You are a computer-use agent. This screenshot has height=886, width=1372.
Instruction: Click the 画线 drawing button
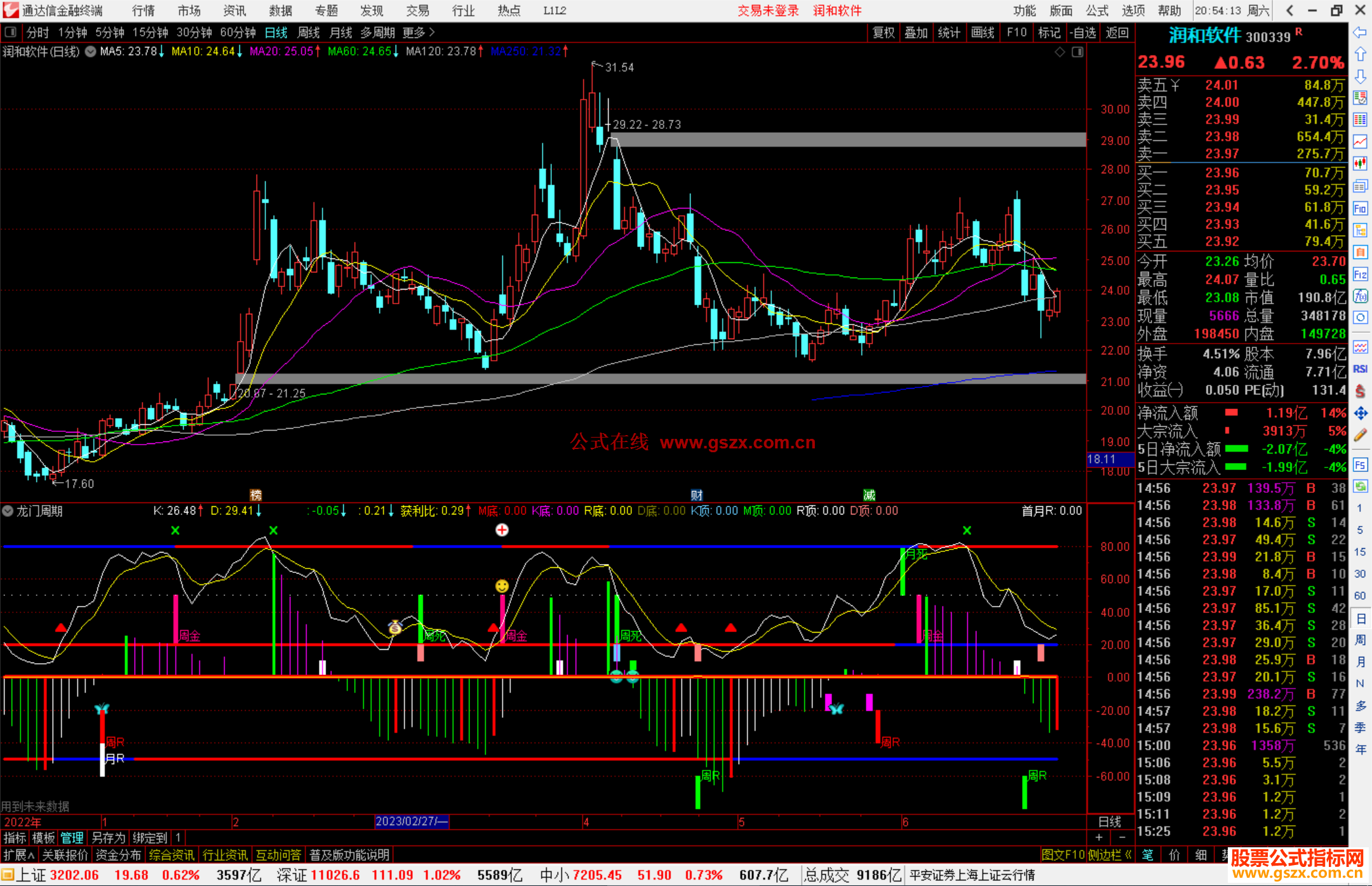point(983,32)
